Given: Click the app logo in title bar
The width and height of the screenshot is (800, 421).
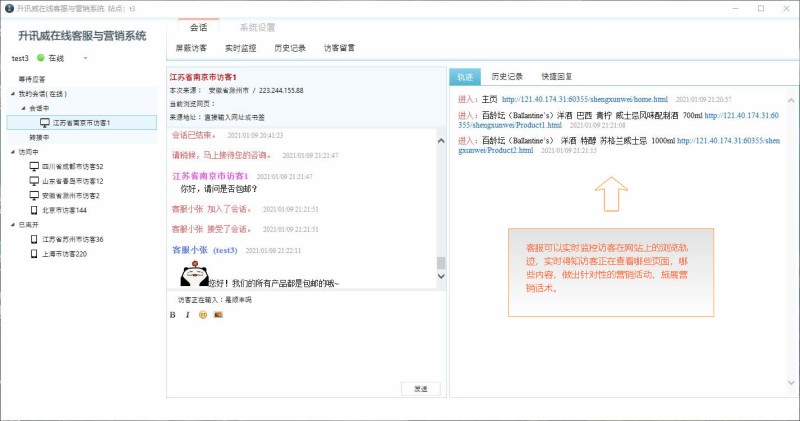Looking at the screenshot, I should (9, 8).
